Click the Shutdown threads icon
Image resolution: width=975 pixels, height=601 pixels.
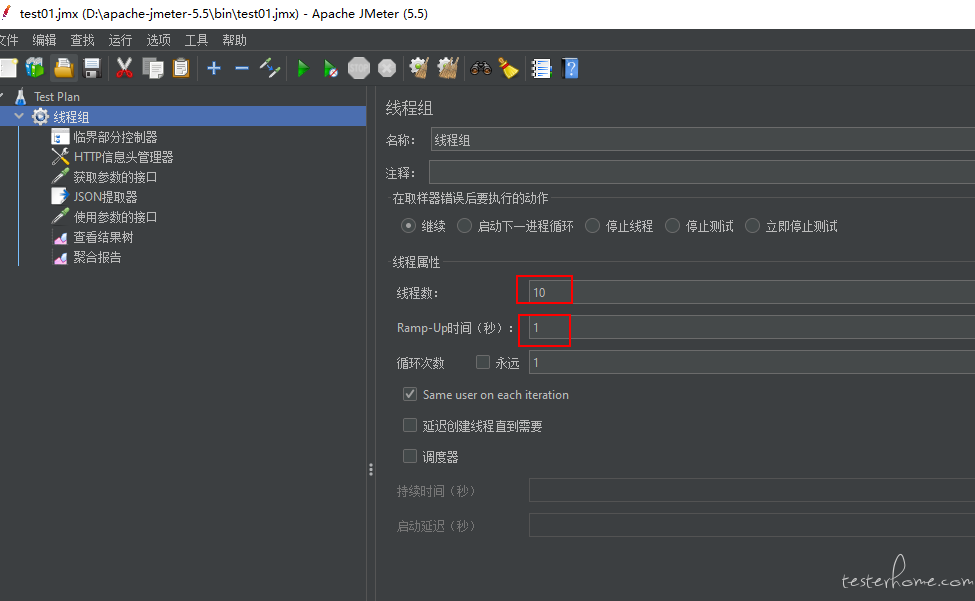point(387,68)
